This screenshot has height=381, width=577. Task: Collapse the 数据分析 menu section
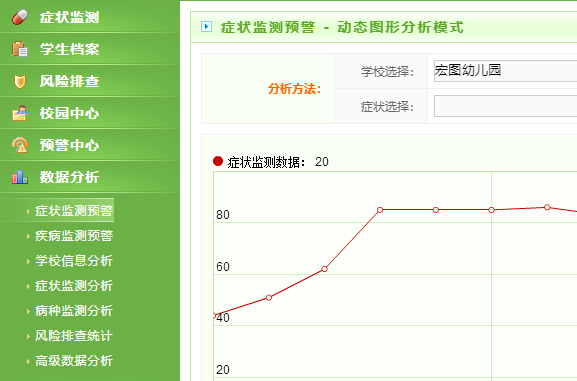(x=90, y=177)
